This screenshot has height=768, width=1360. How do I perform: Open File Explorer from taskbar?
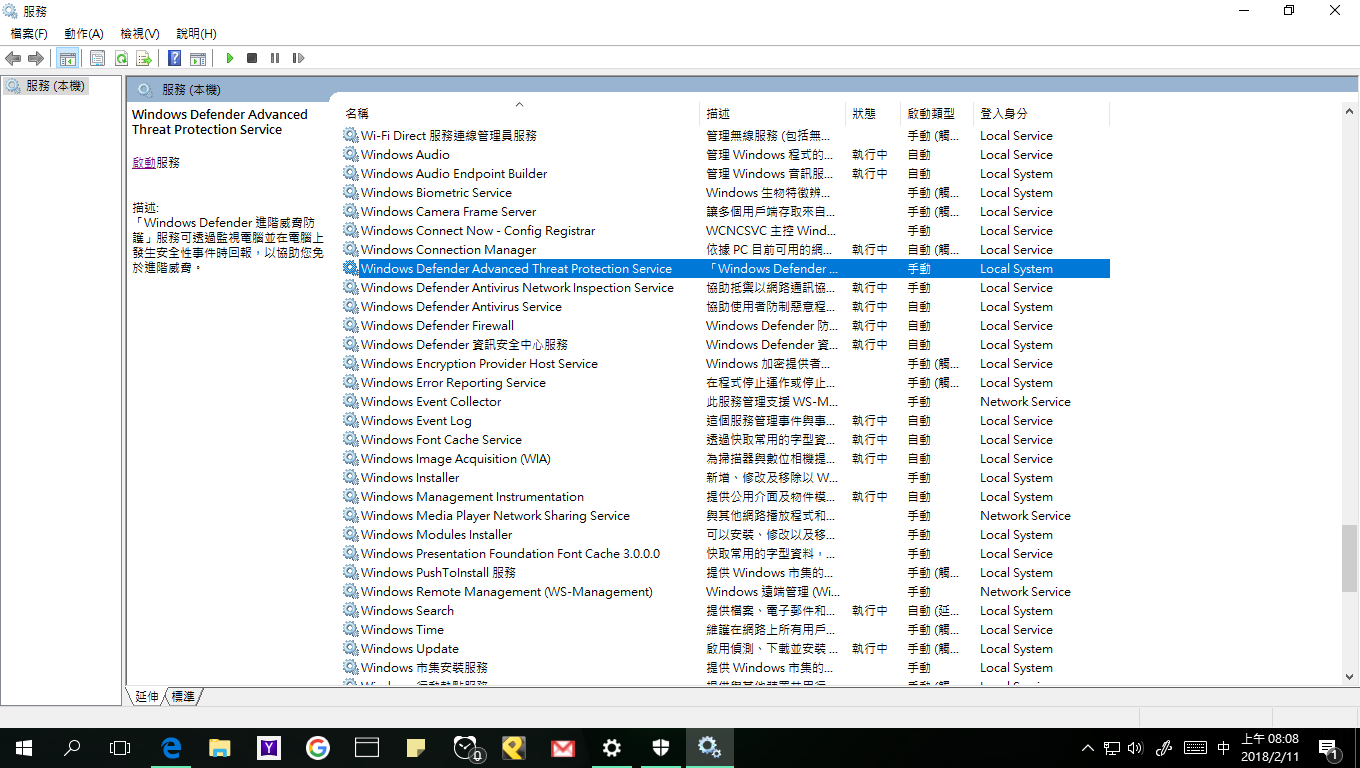[220, 747]
